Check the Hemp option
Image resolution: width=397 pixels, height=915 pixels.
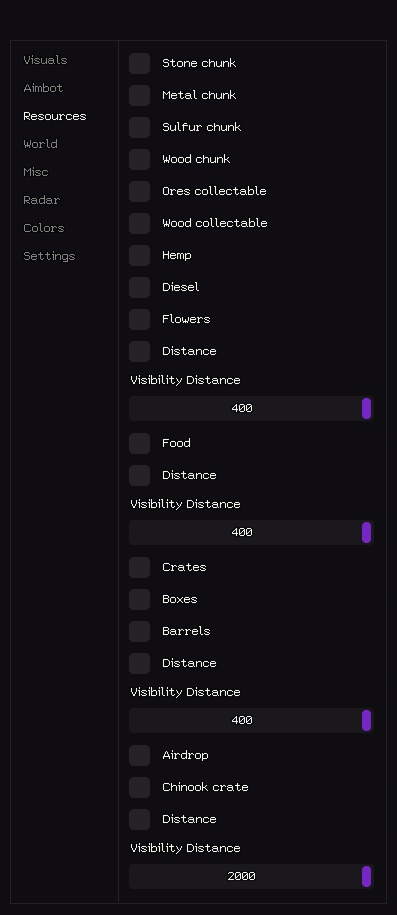(x=140, y=256)
